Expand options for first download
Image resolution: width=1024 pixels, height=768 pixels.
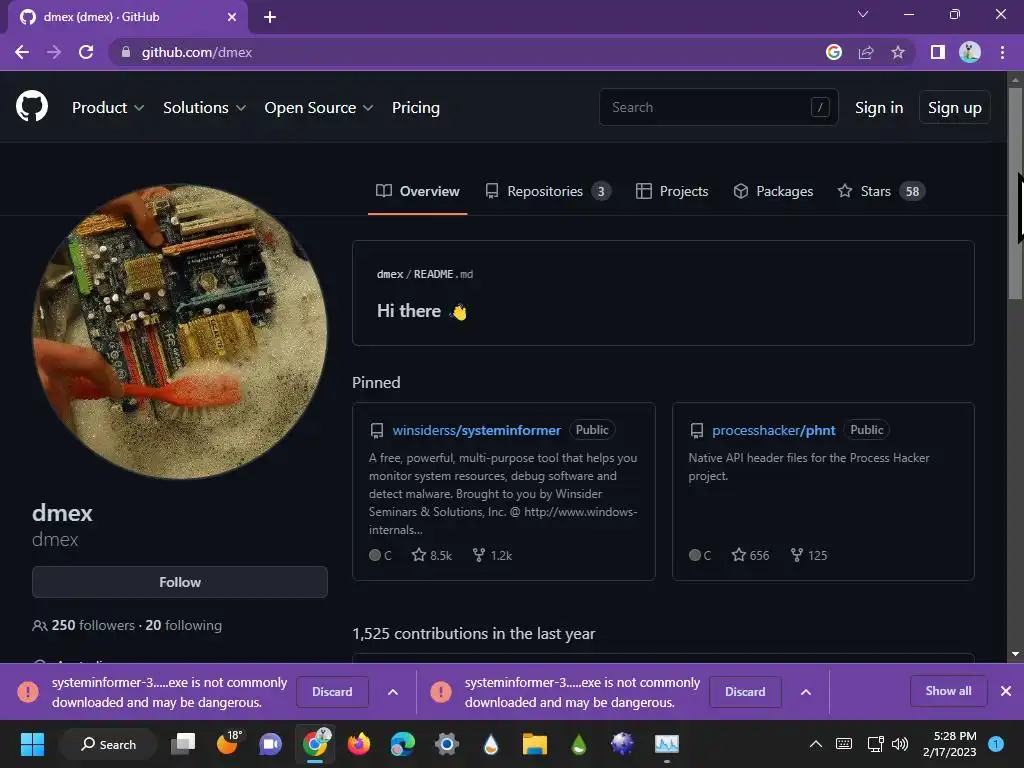tap(392, 692)
